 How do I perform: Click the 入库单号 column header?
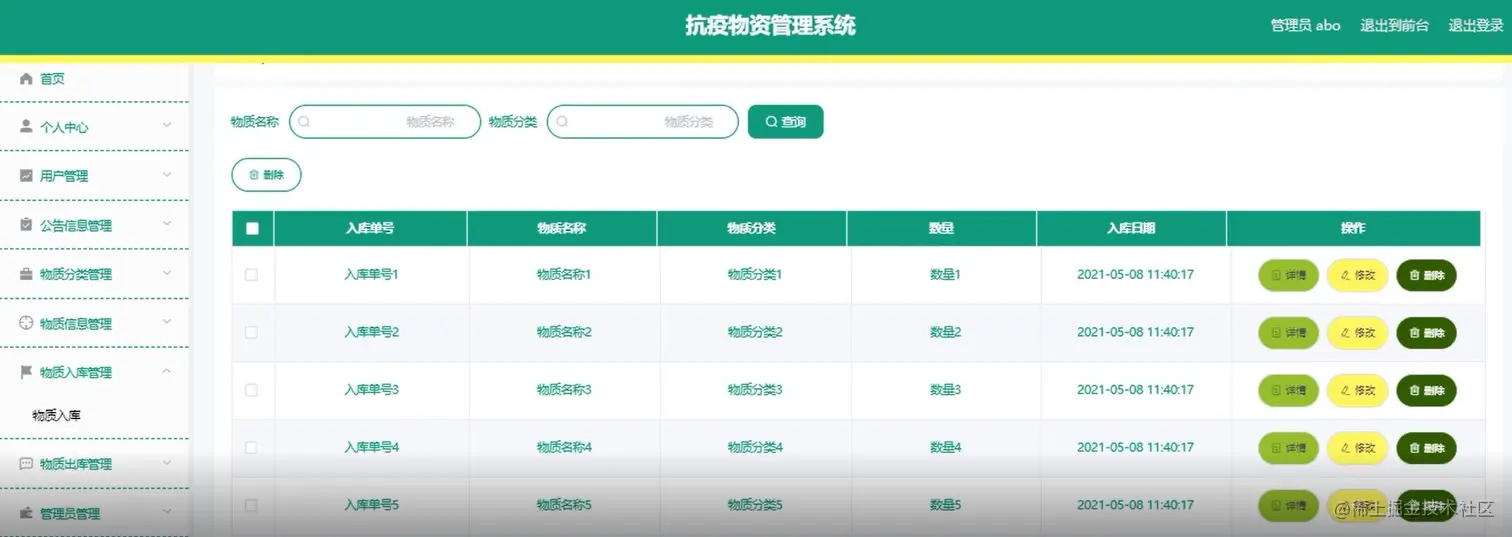click(x=370, y=228)
